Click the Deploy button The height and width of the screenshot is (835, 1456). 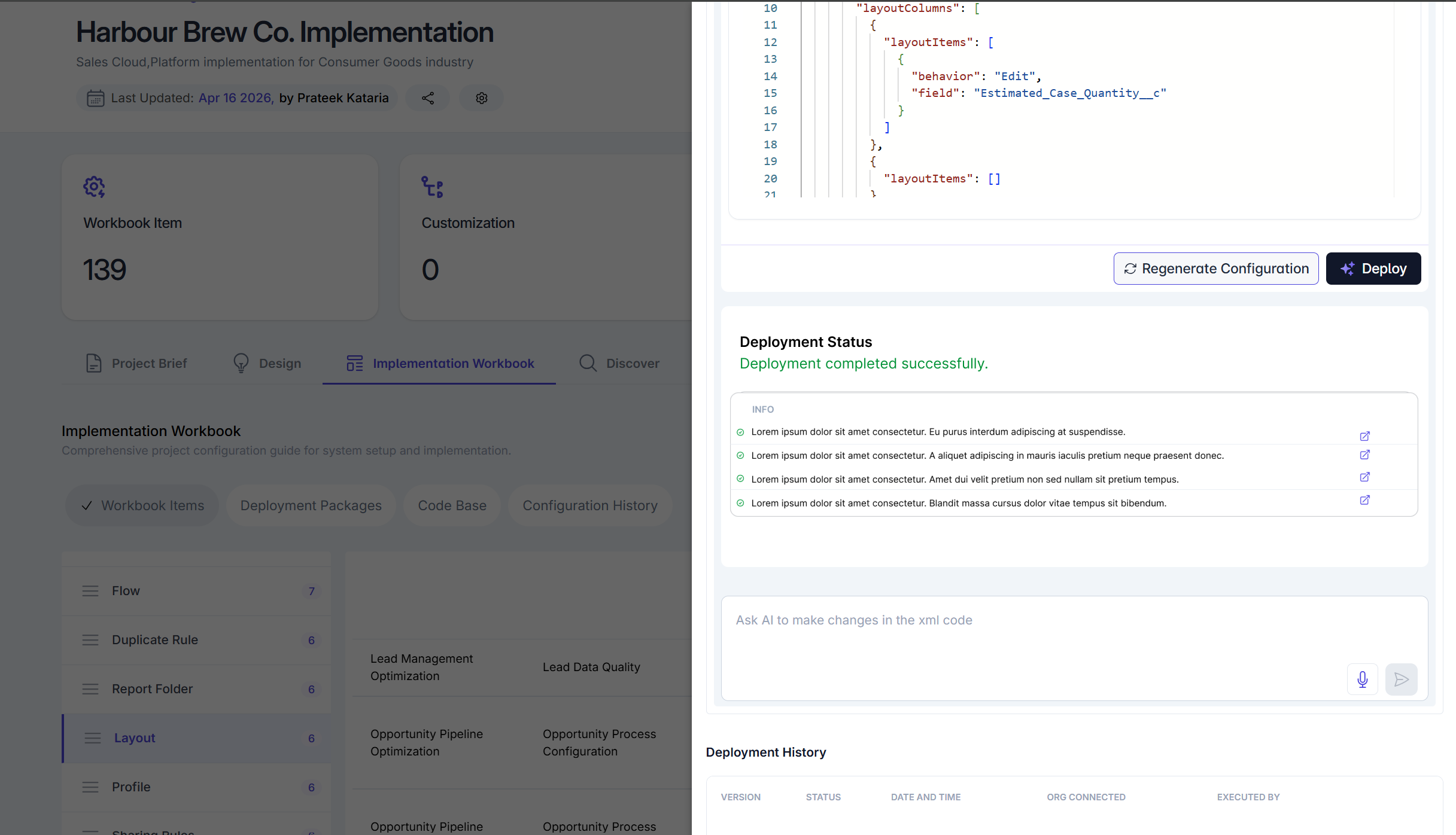[1373, 269]
